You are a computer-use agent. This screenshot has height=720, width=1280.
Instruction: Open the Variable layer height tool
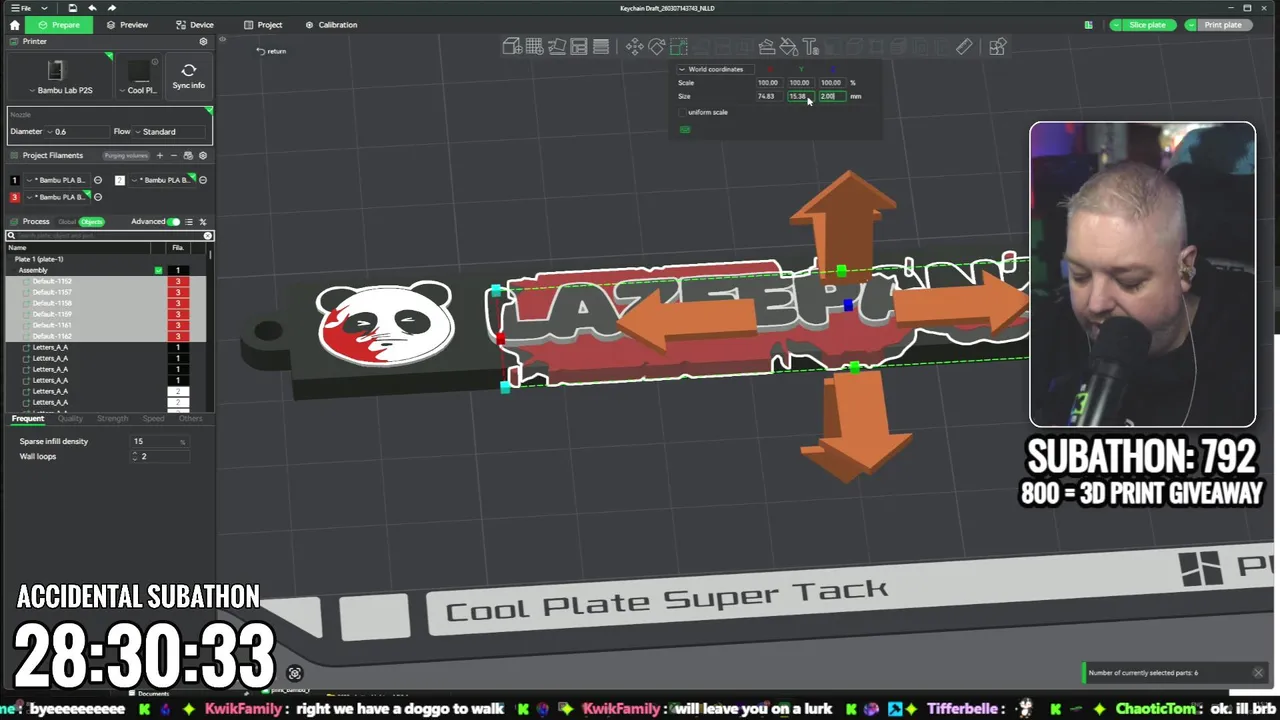601,47
